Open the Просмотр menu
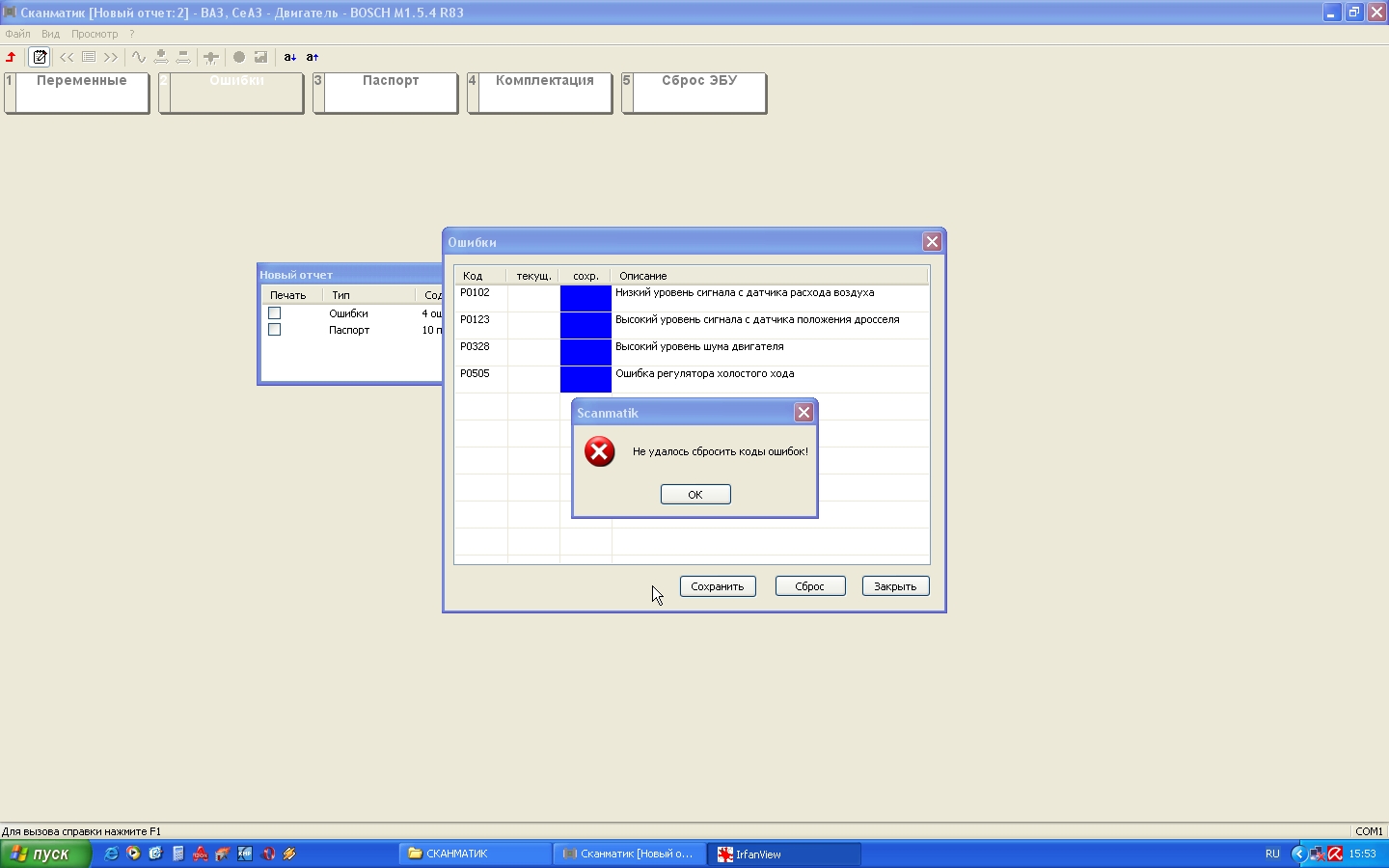 point(95,34)
